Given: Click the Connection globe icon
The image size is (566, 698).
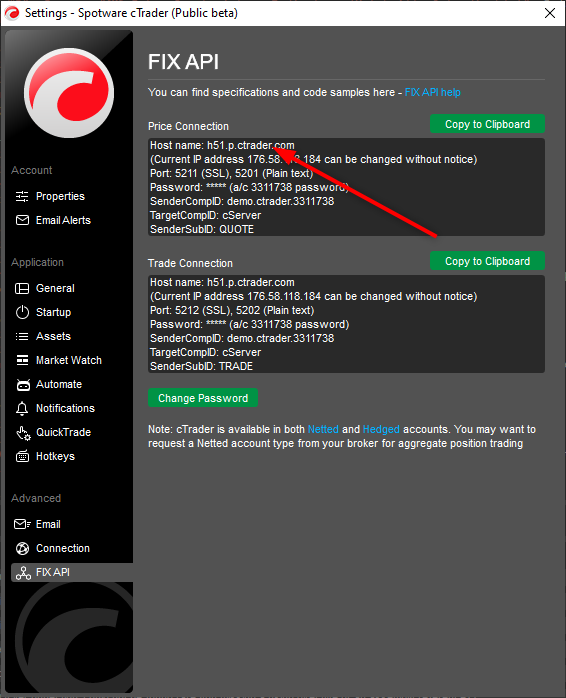Looking at the screenshot, I should [22, 548].
